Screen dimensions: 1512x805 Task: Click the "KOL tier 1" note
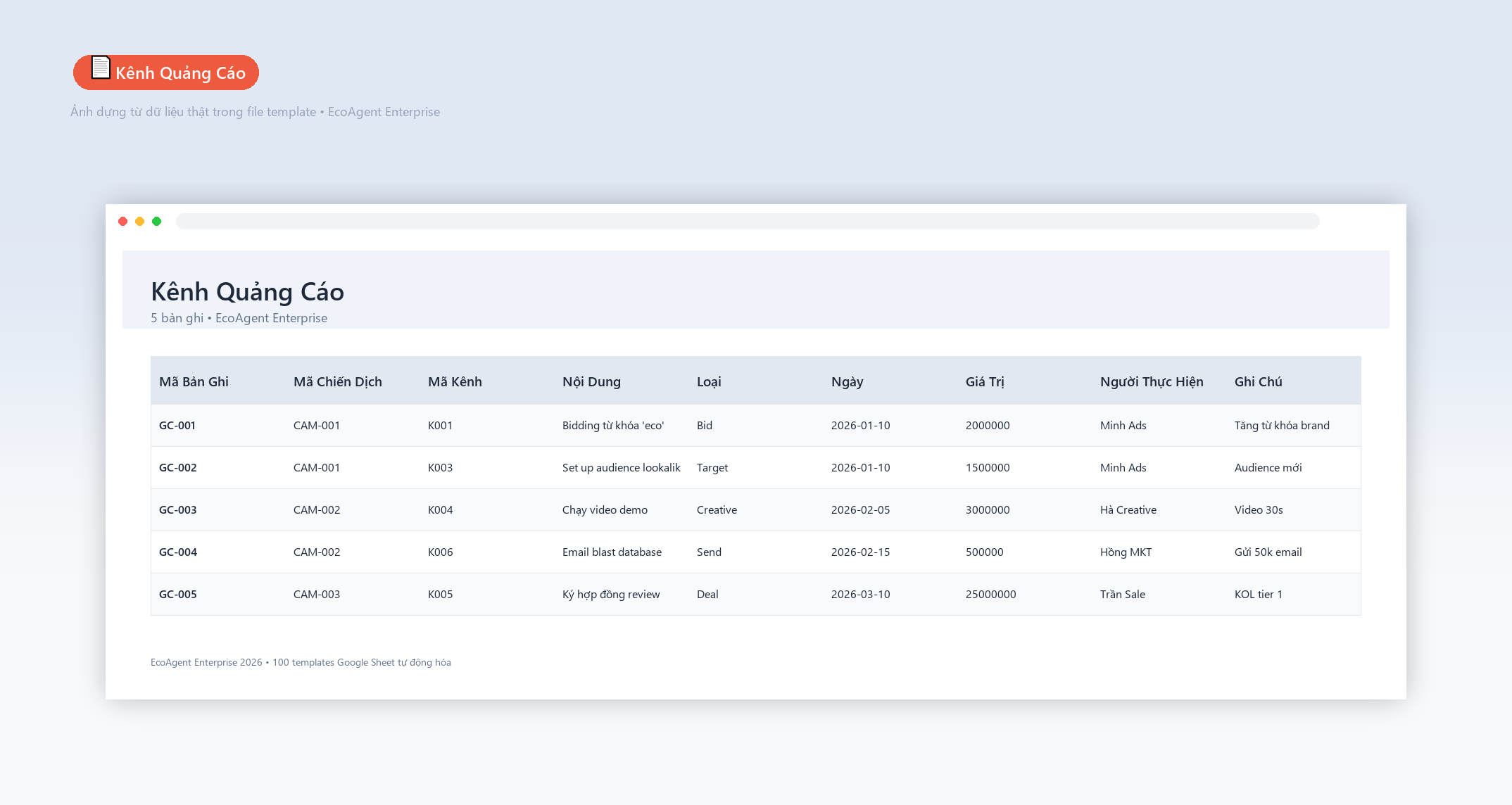pyautogui.click(x=1258, y=594)
